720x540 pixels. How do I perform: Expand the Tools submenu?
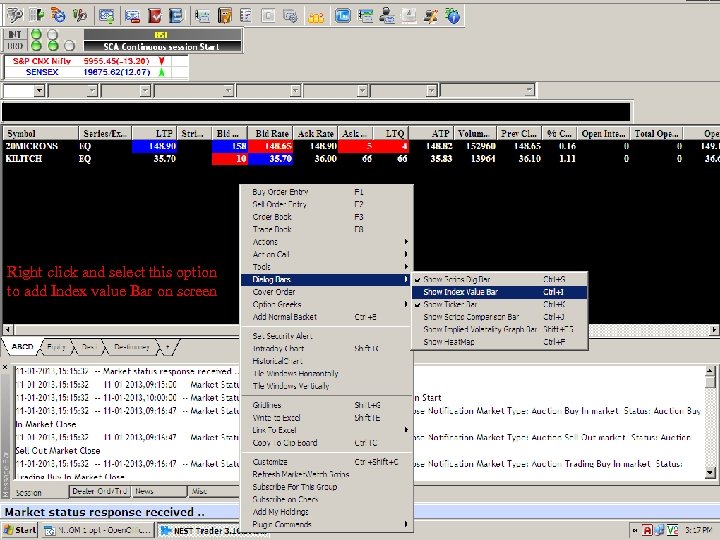(325, 266)
